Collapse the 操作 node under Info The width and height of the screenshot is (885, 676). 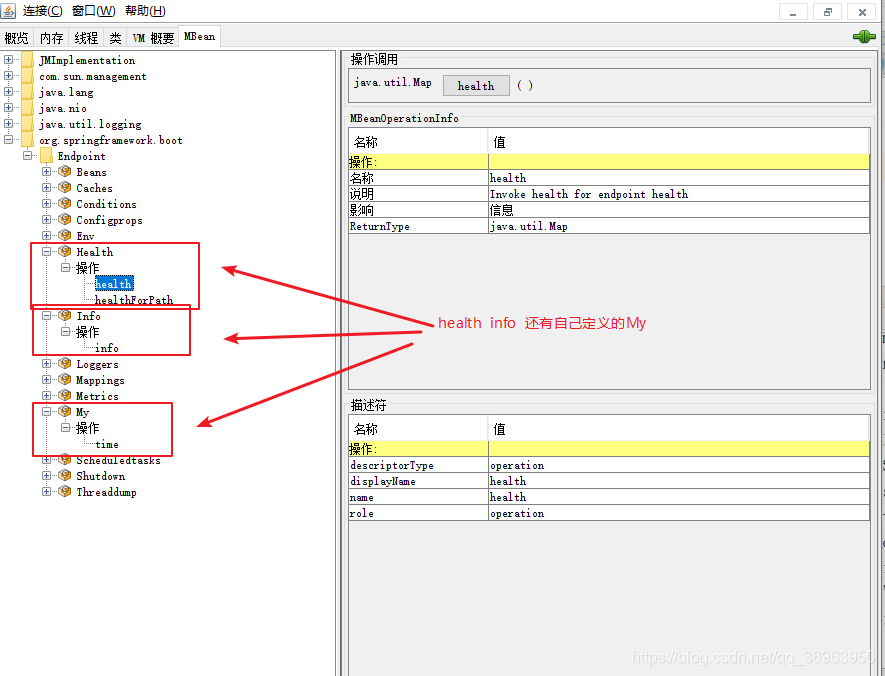point(65,331)
